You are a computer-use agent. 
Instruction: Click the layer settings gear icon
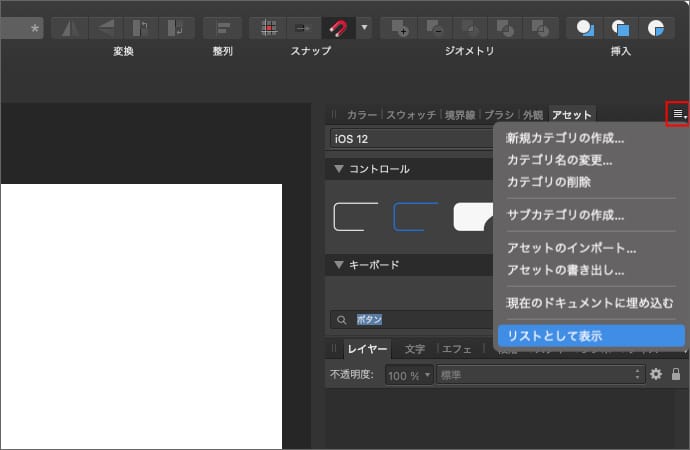[656, 374]
